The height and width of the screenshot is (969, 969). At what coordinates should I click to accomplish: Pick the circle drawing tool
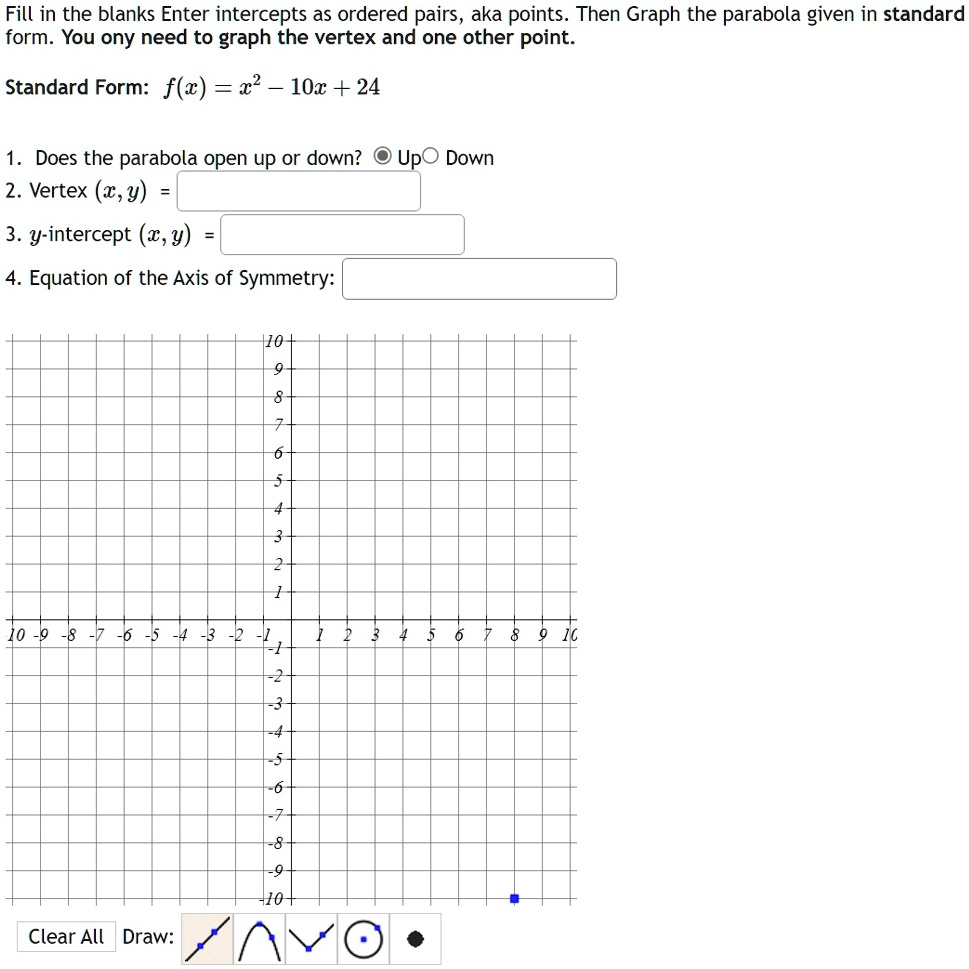(363, 939)
